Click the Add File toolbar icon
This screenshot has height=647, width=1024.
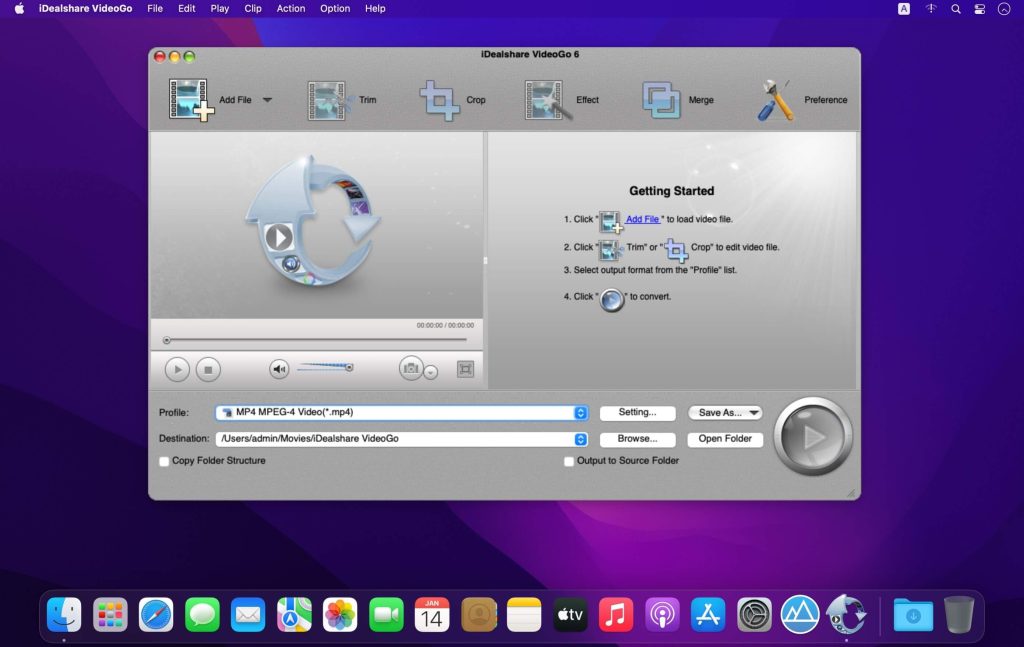point(190,97)
